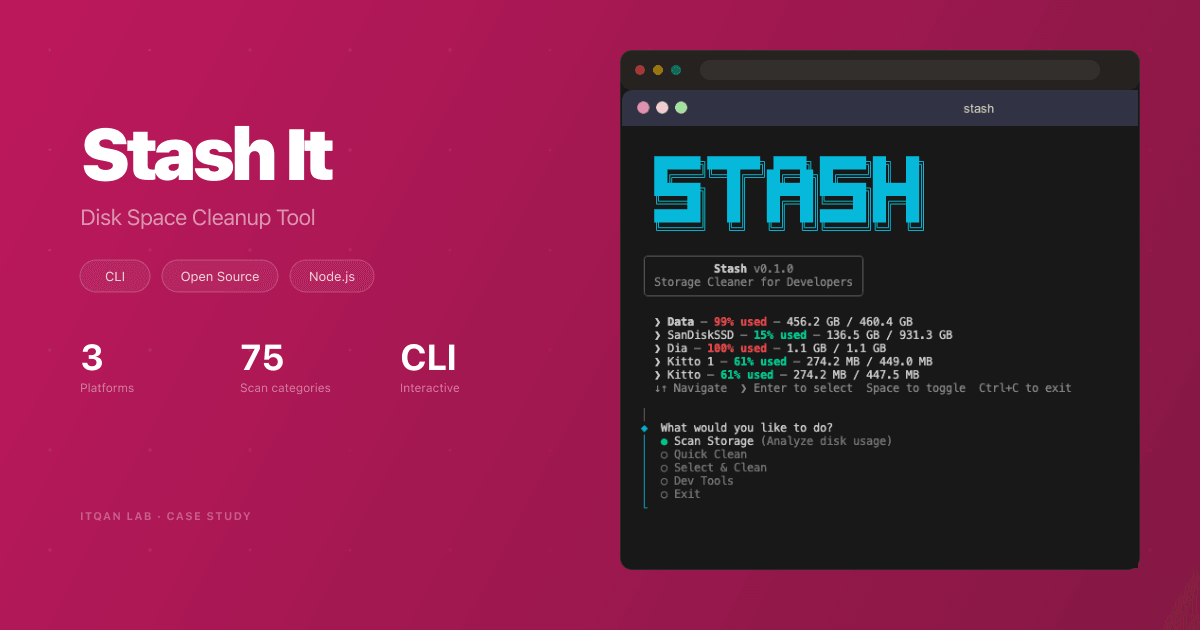Select the Exit option
The width and height of the screenshot is (1200, 630).
pos(686,493)
